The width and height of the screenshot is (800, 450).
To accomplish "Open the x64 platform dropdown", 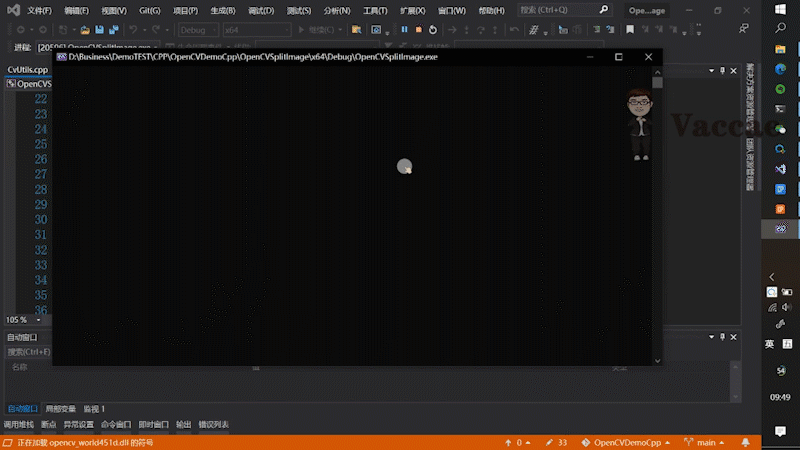I will click(x=257, y=30).
